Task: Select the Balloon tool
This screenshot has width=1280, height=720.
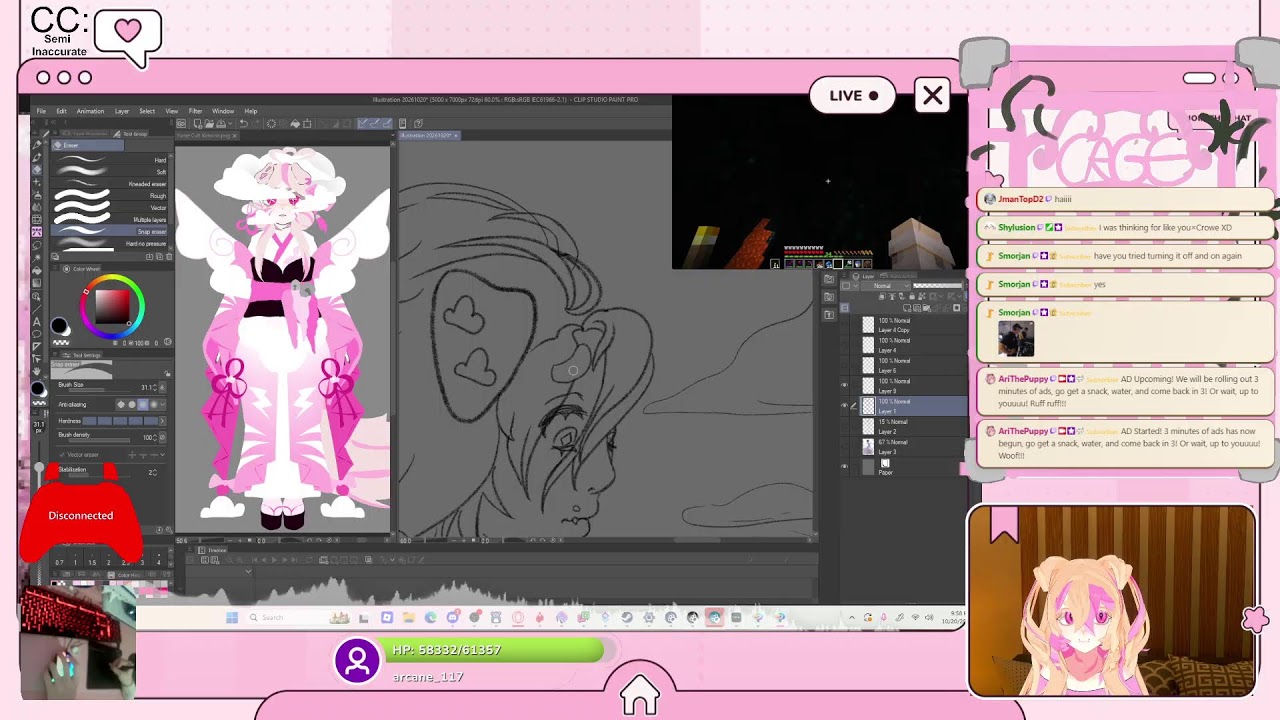Action: tap(38, 334)
